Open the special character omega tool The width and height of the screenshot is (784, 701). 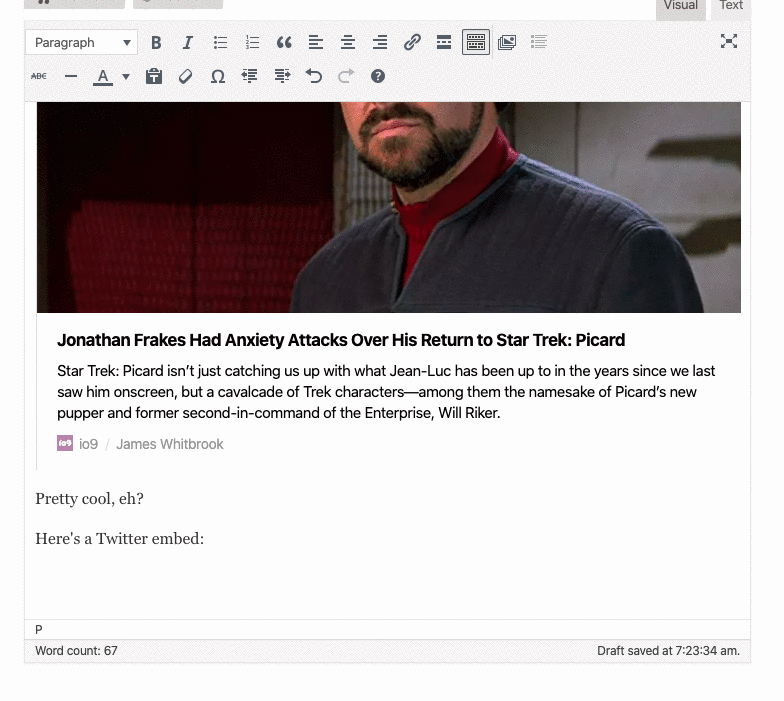[218, 76]
